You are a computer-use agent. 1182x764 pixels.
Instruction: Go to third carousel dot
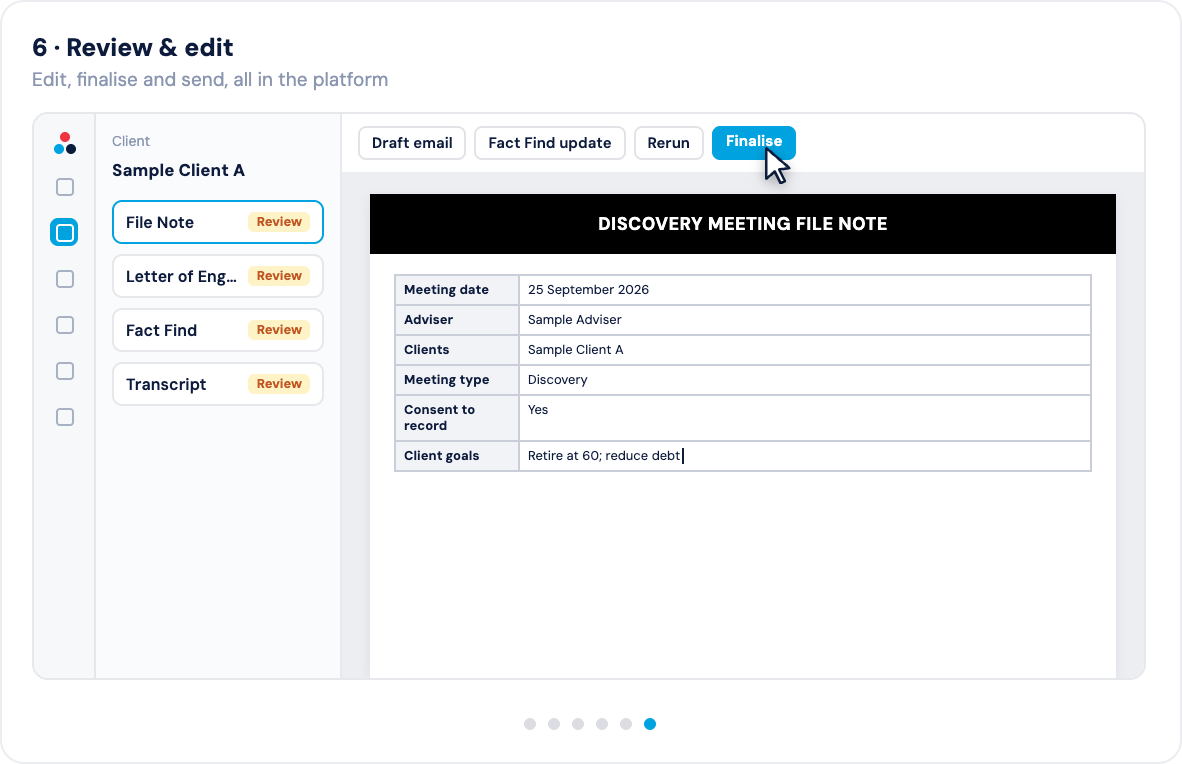coord(578,724)
